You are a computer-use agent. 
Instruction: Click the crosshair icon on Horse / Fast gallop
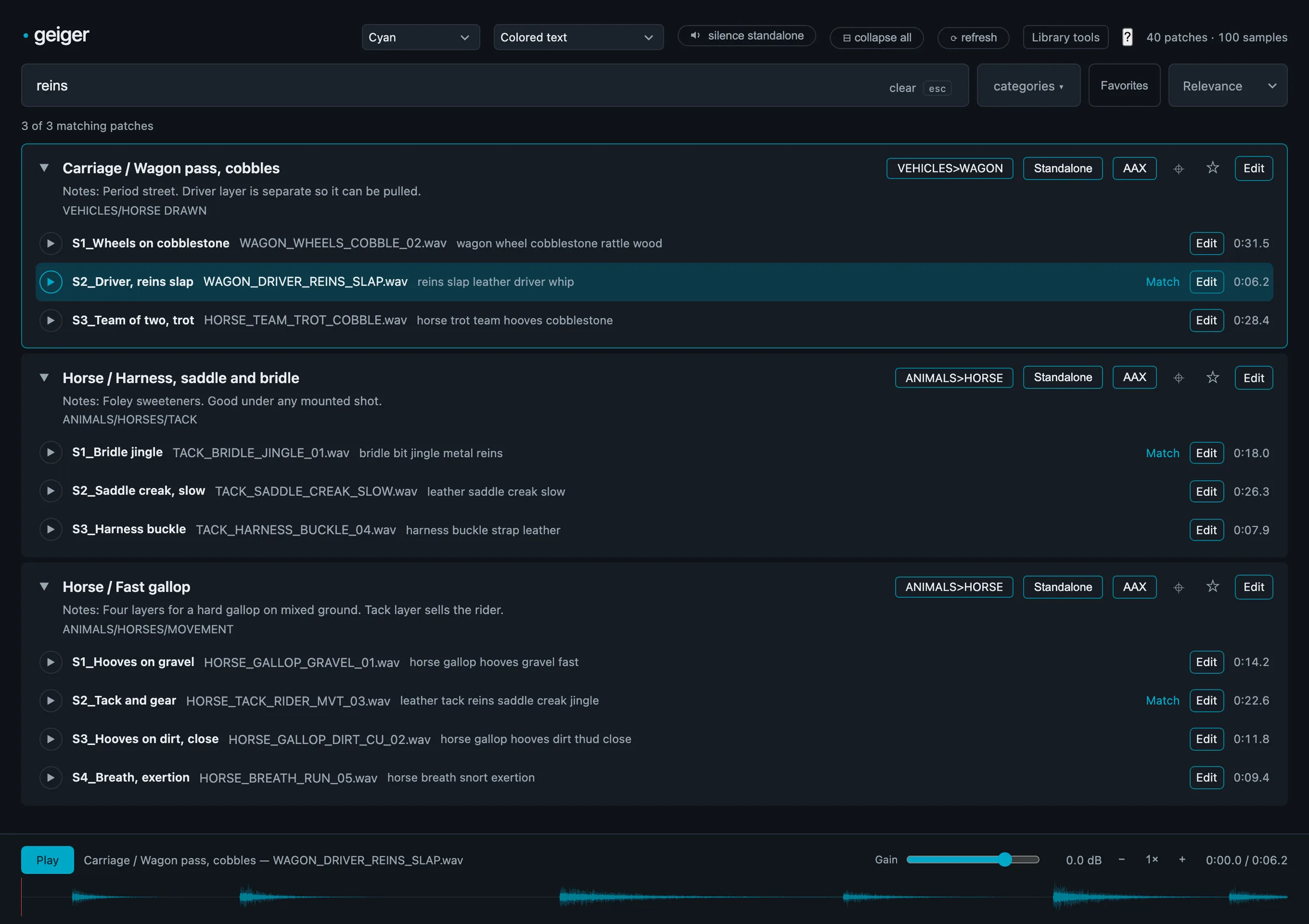click(1179, 587)
